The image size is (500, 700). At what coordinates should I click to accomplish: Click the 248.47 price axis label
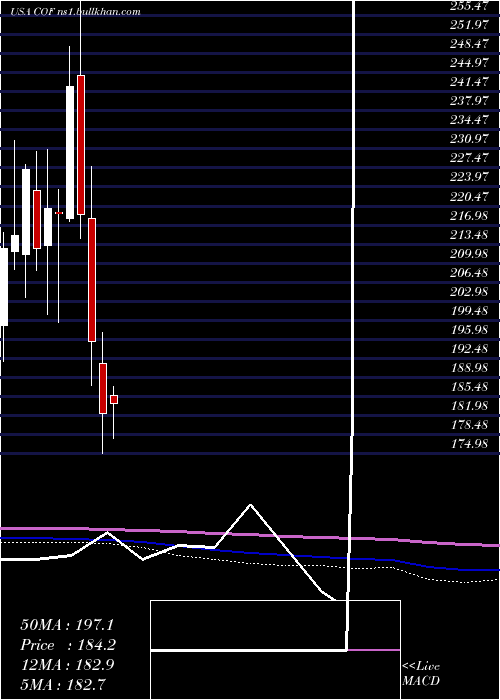[470, 44]
